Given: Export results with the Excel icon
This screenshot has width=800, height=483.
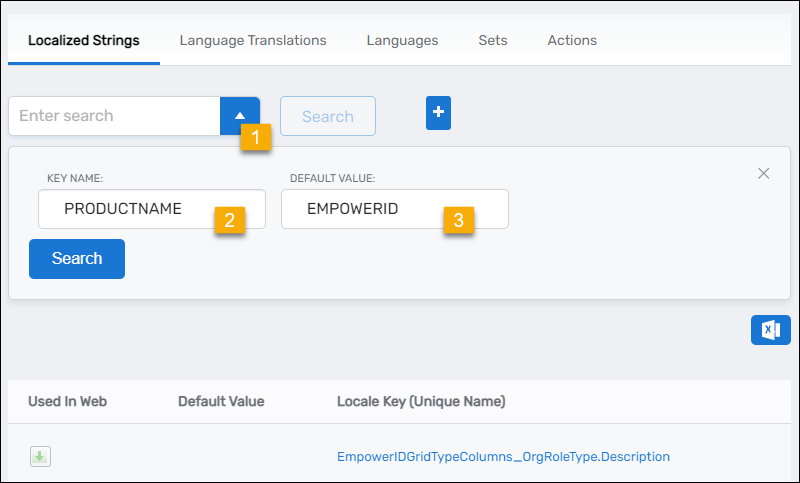Looking at the screenshot, I should tap(770, 330).
